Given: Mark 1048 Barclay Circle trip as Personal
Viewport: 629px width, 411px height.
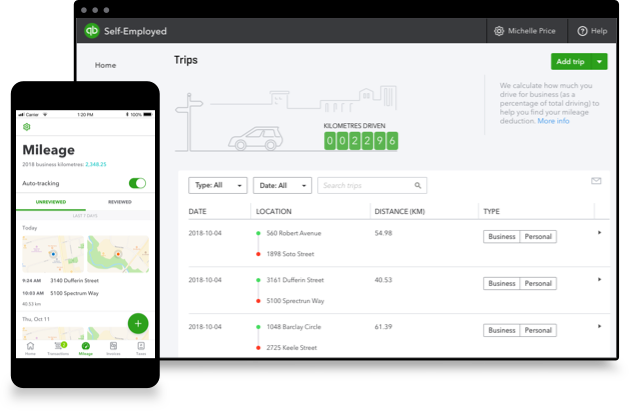Looking at the screenshot, I should point(538,330).
